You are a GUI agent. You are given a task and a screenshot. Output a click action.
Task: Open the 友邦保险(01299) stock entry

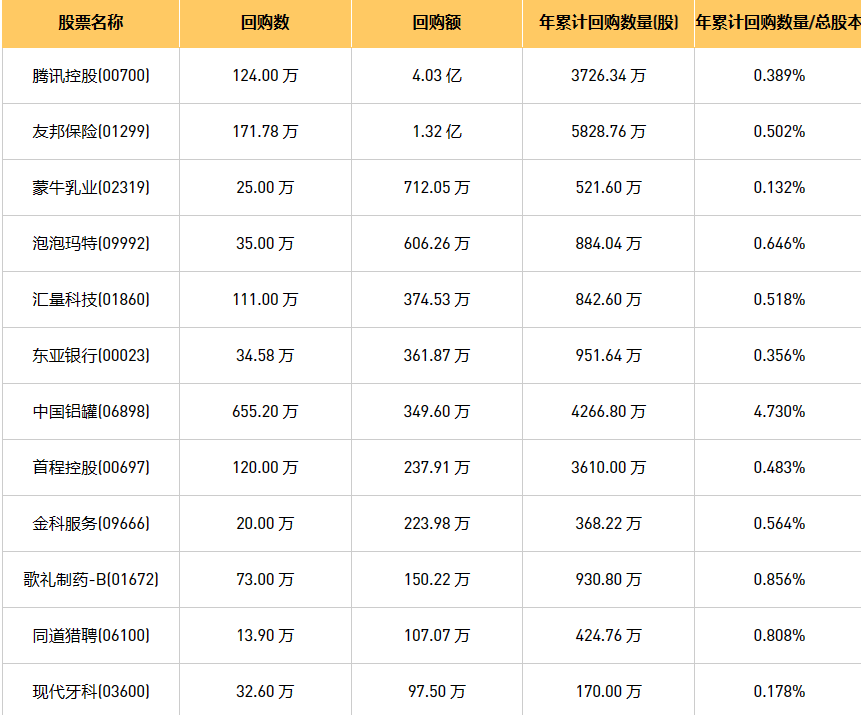click(x=91, y=131)
